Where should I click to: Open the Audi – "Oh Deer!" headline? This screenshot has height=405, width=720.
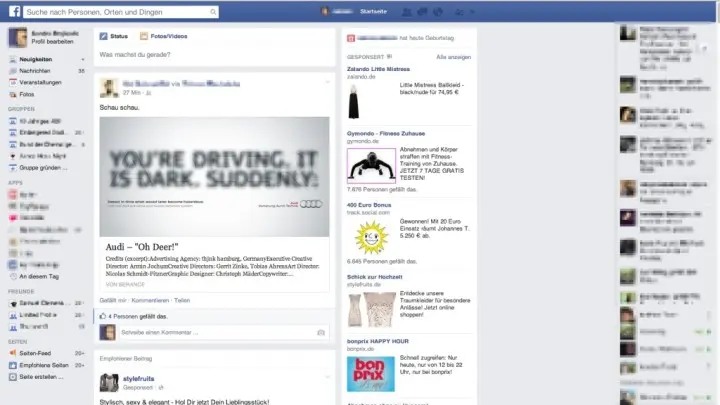pos(142,247)
